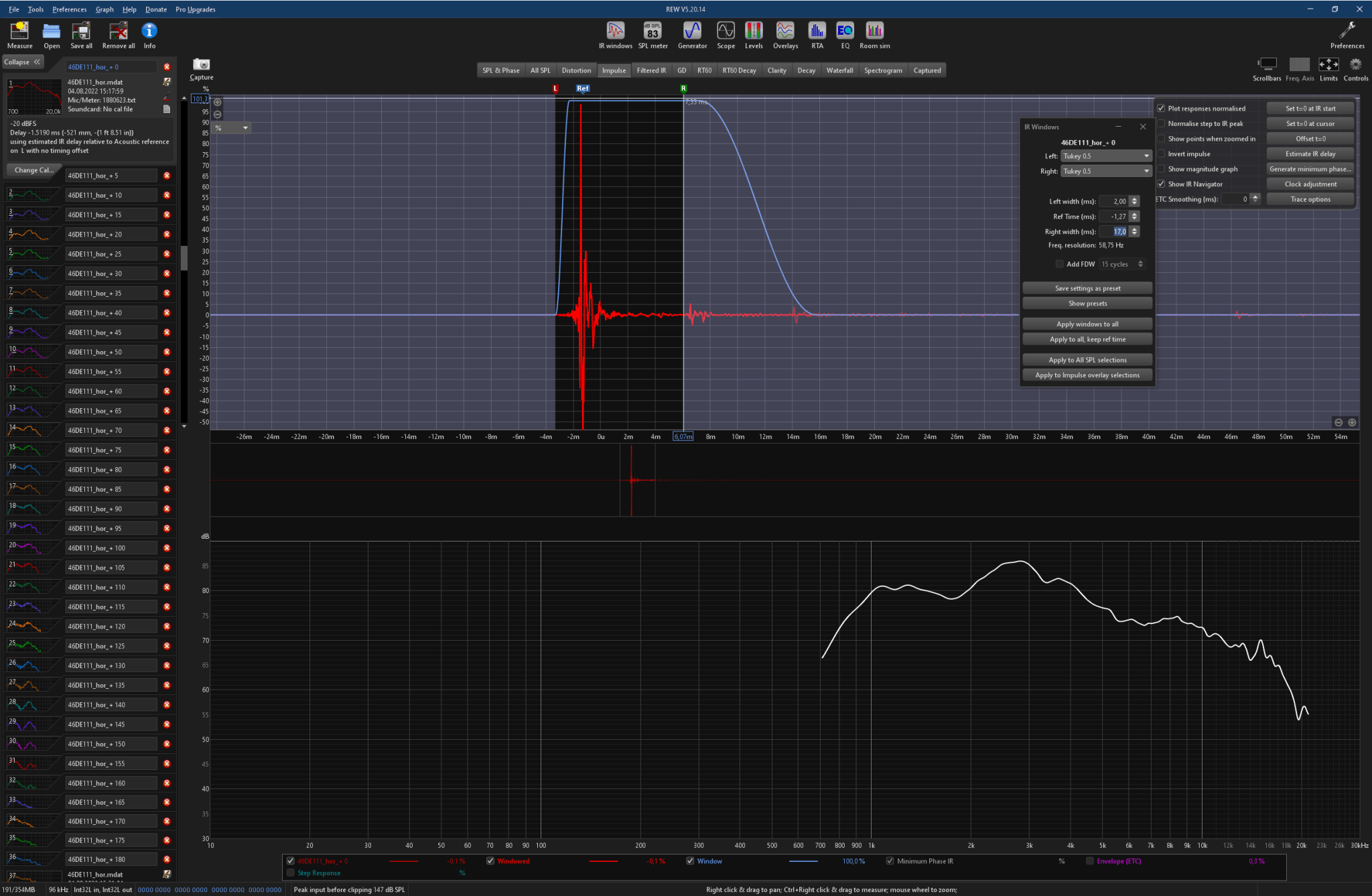The width and height of the screenshot is (1372, 896).
Task: Click the Ref time marker
Action: (583, 88)
